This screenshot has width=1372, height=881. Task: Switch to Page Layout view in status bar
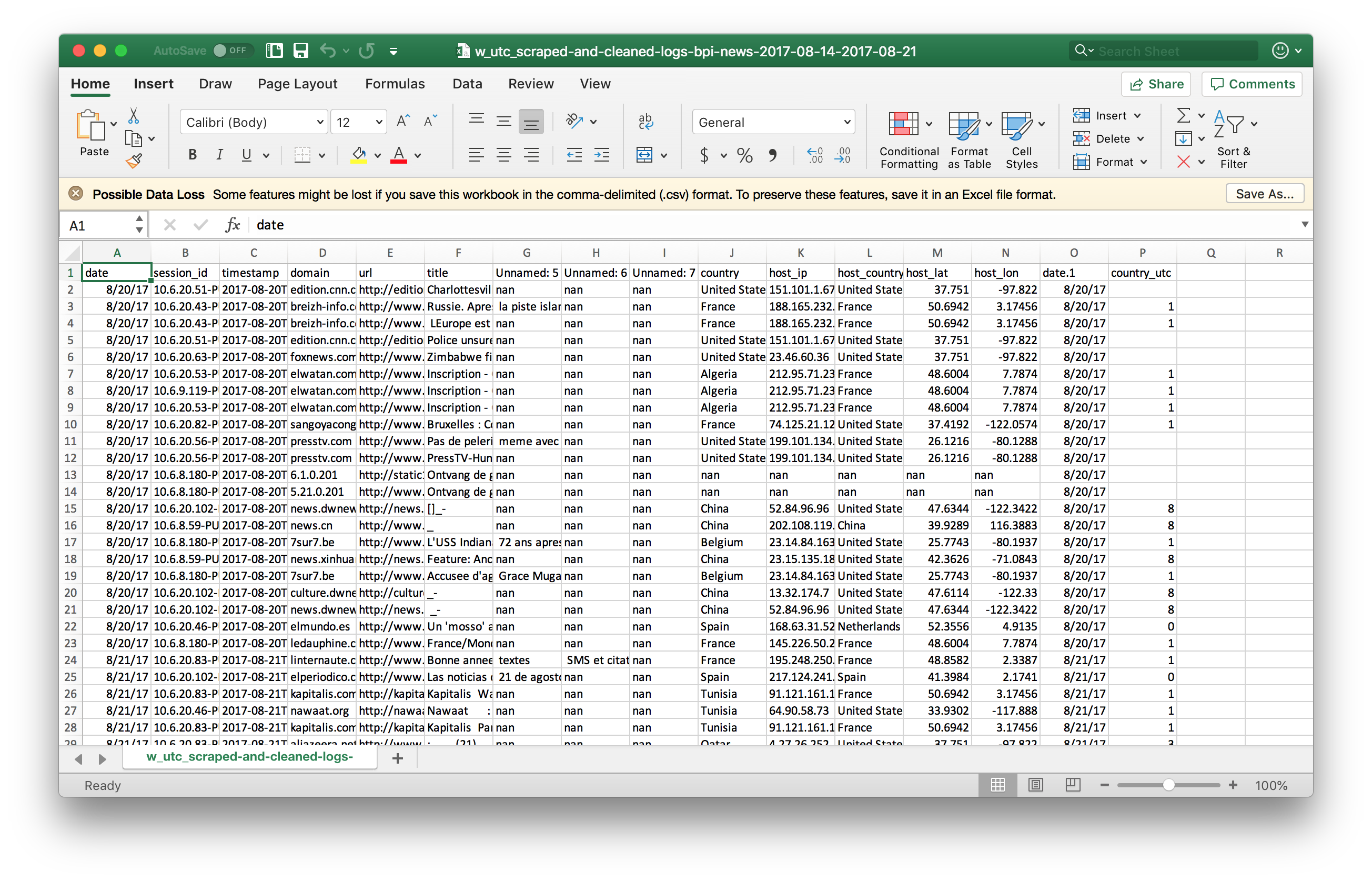point(1035,785)
